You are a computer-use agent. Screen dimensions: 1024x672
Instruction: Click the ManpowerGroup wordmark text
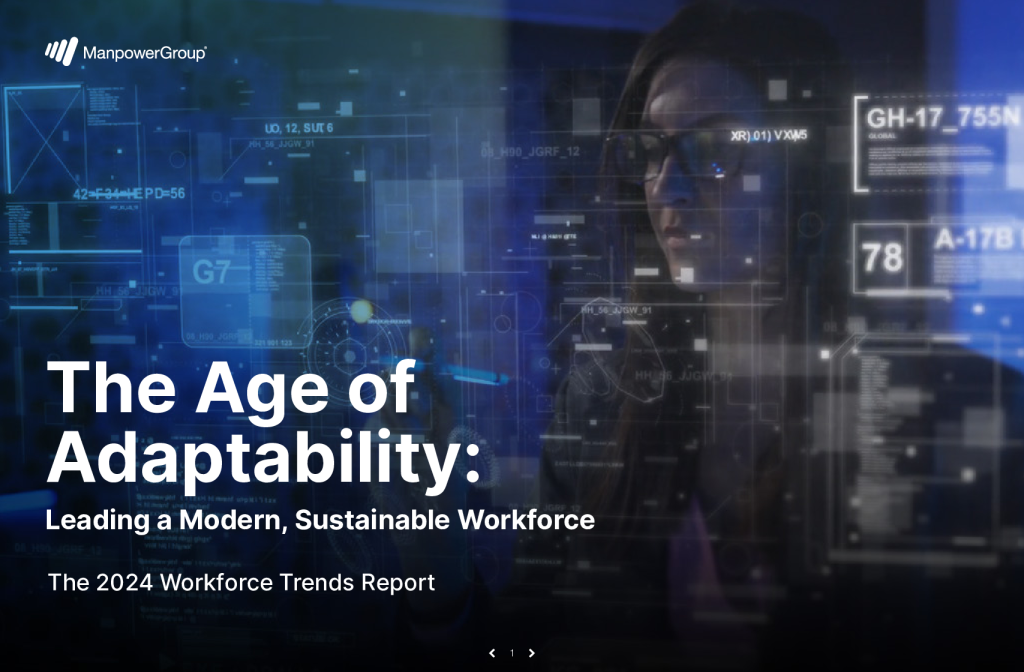[144, 52]
